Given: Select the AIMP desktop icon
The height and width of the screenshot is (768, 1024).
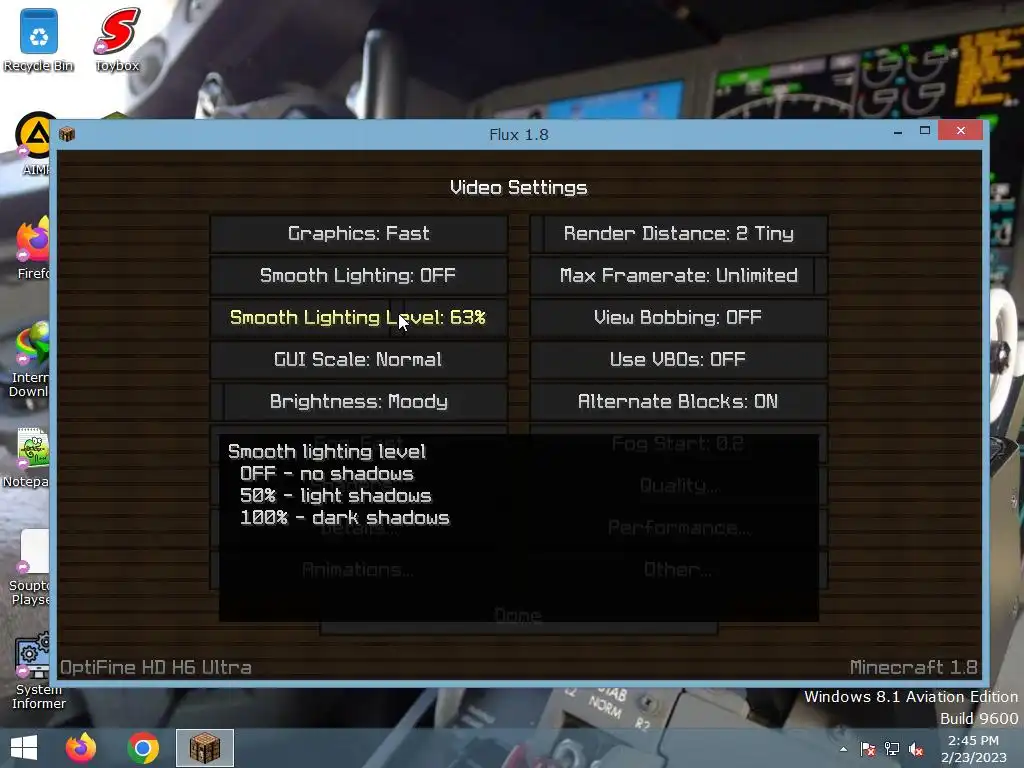Looking at the screenshot, I should coord(33,144).
